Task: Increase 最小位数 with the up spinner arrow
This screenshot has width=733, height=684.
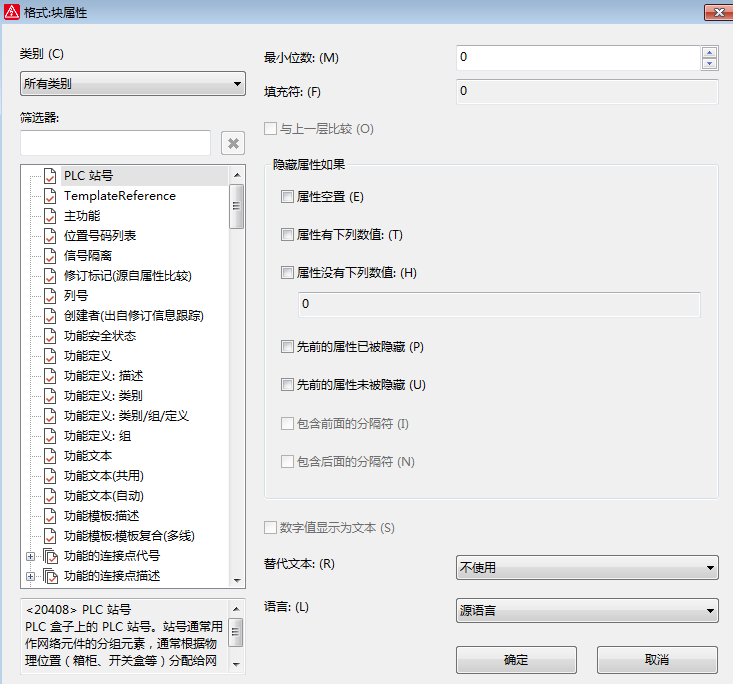Action: [x=709, y=52]
